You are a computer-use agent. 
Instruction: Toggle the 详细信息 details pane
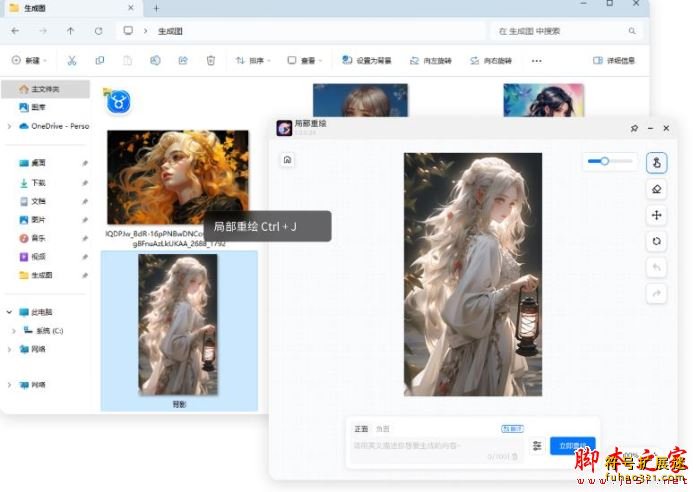pyautogui.click(x=613, y=60)
